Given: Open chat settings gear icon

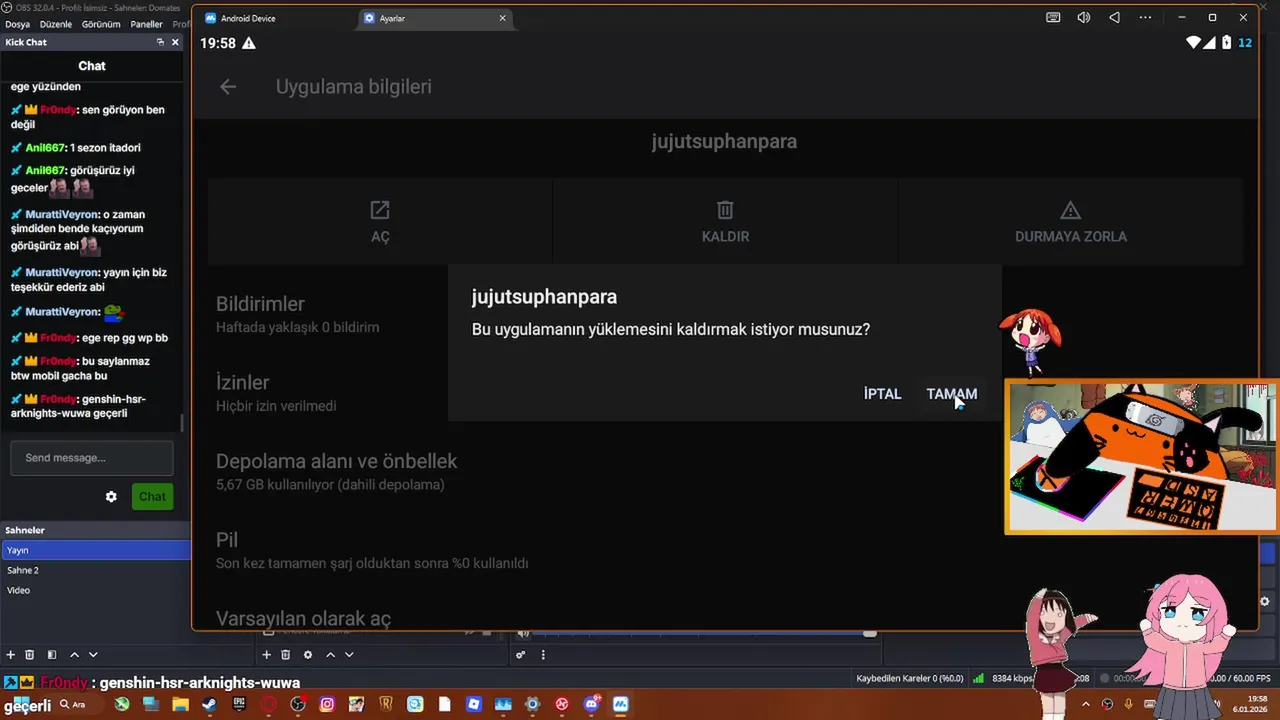Looking at the screenshot, I should tap(111, 497).
